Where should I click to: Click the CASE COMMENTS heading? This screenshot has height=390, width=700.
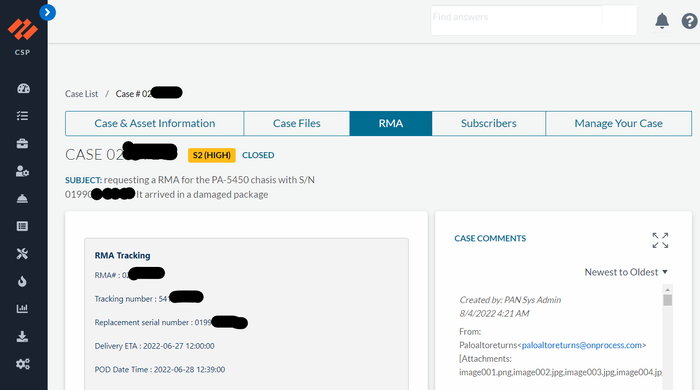click(490, 239)
